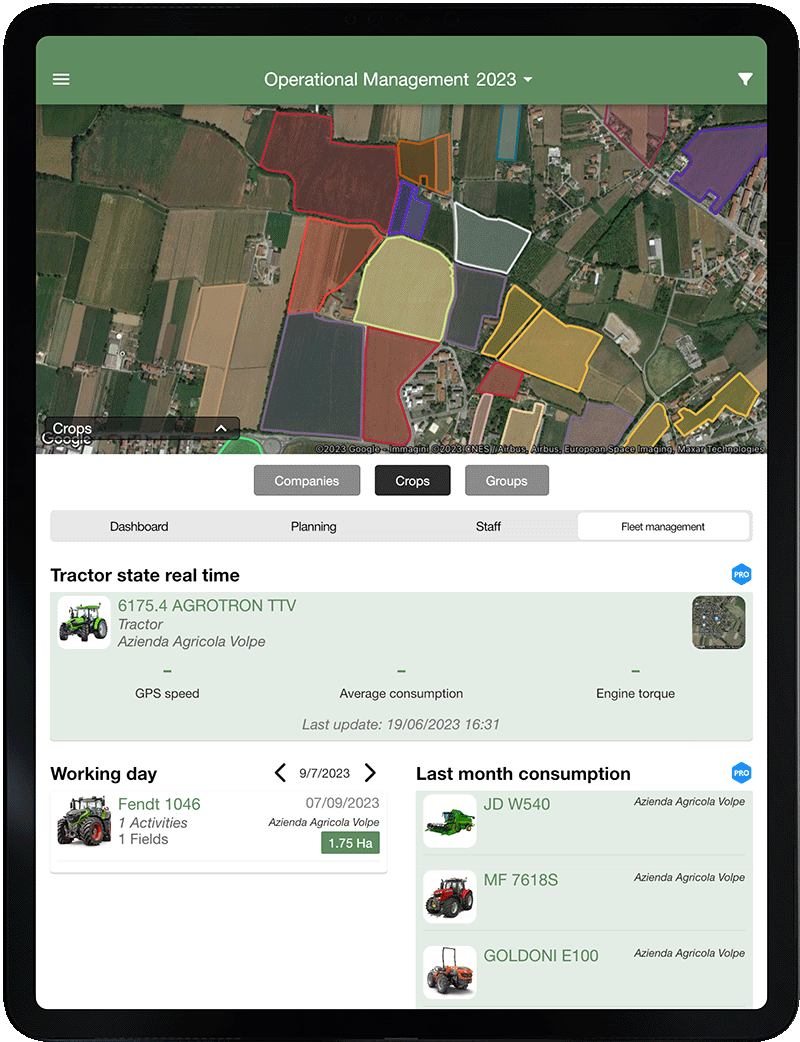Open the 6175.4 AGROTRON TTV tractor image
The height and width of the screenshot is (1042, 800).
click(84, 623)
